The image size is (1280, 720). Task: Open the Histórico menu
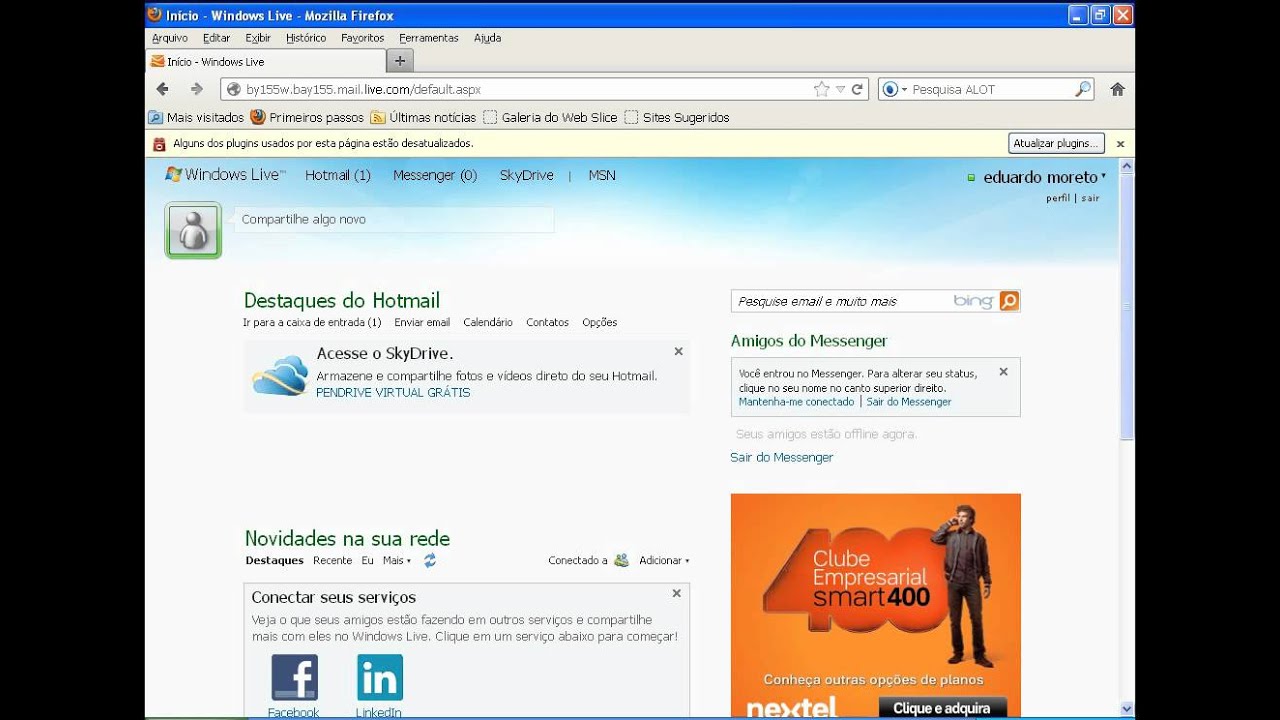306,38
